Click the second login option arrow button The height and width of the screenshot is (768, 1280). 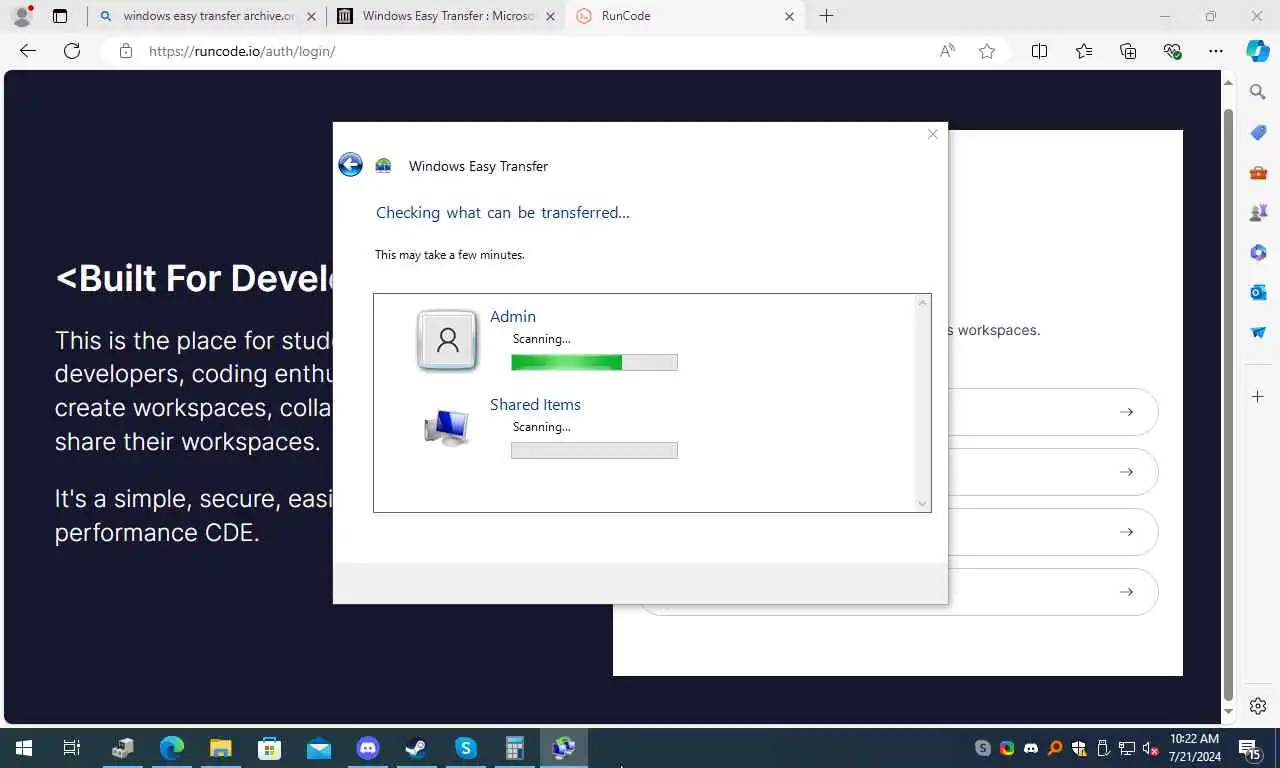click(1126, 472)
